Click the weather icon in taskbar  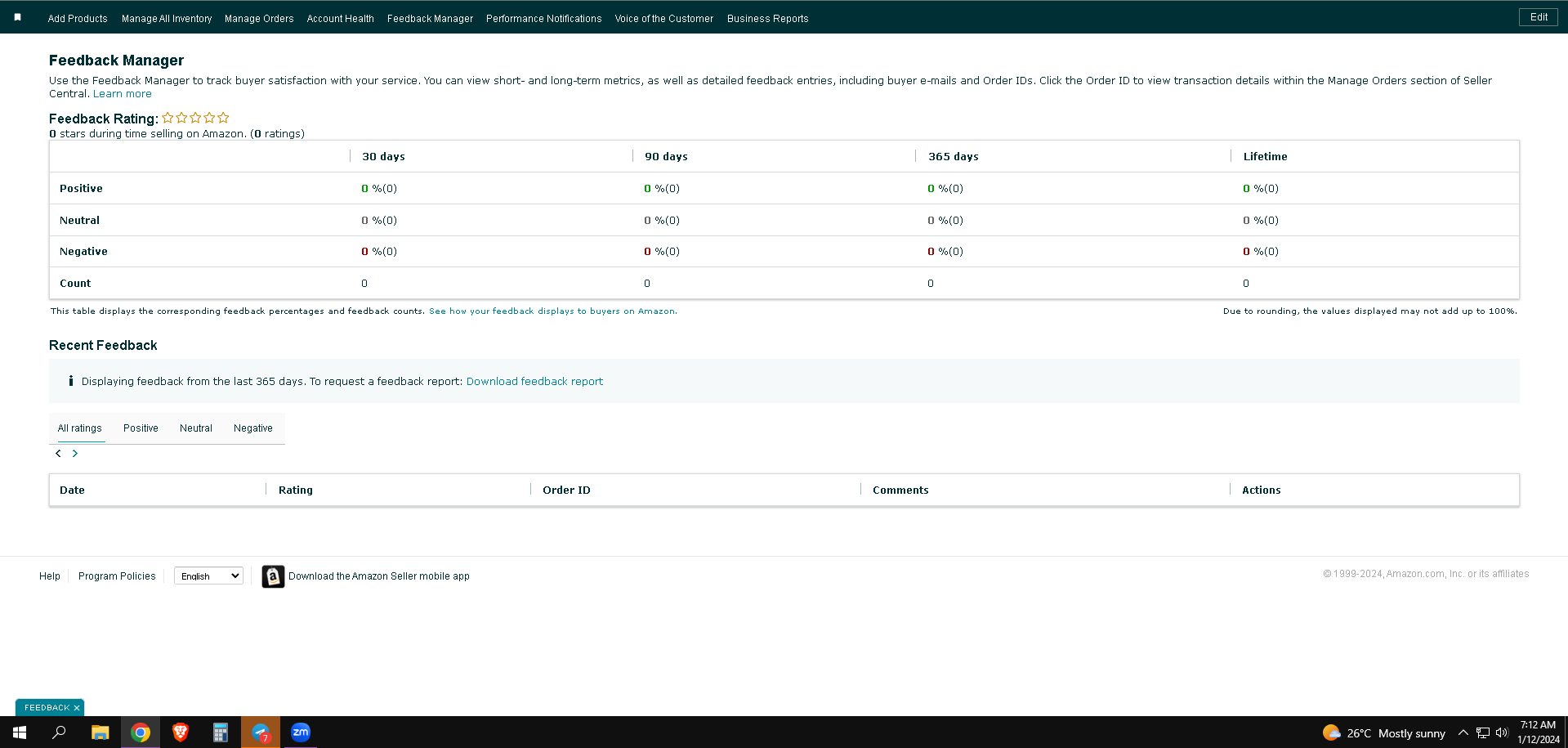pos(1332,732)
